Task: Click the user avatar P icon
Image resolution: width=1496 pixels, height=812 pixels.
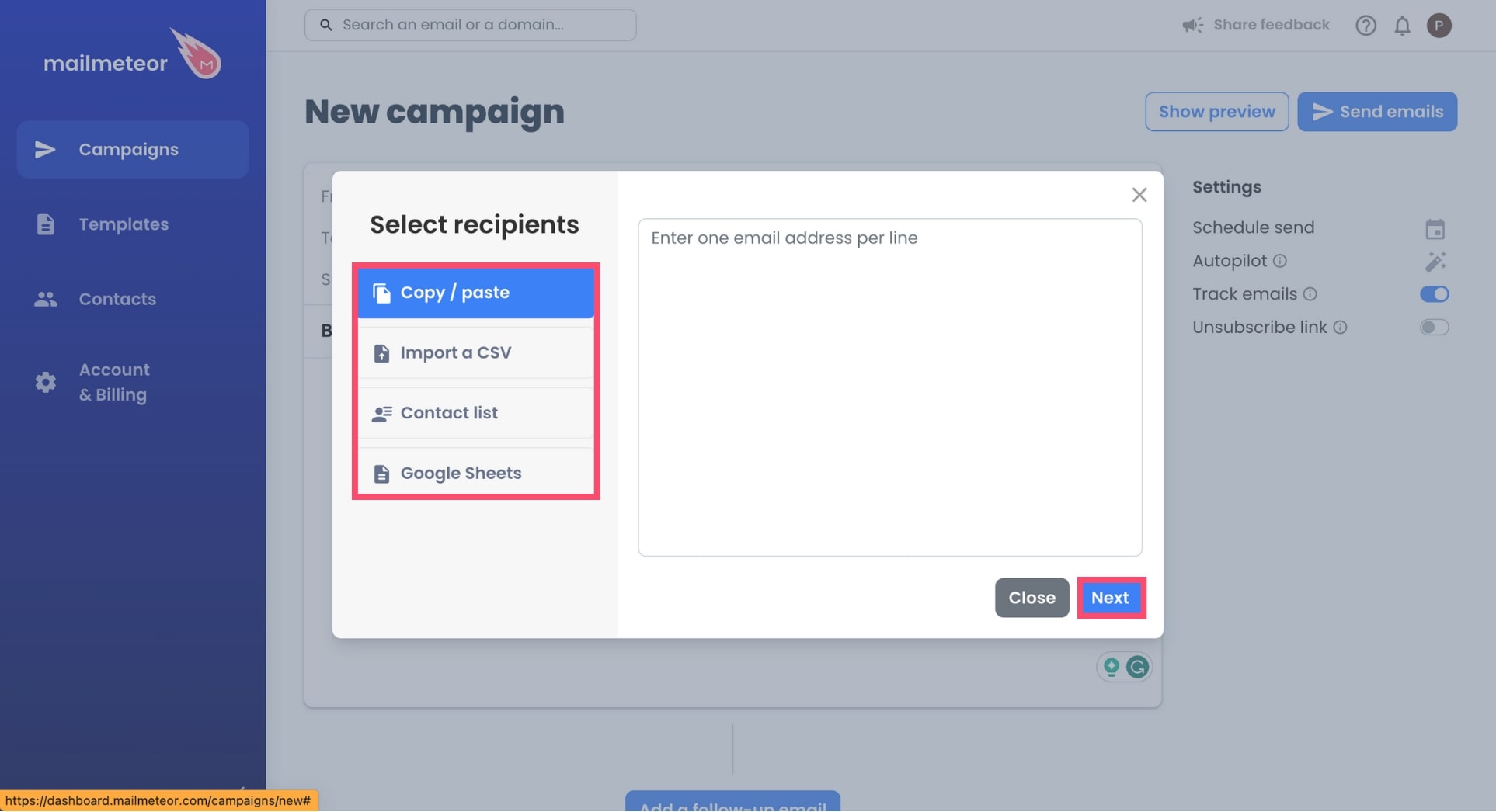Action: (1439, 26)
